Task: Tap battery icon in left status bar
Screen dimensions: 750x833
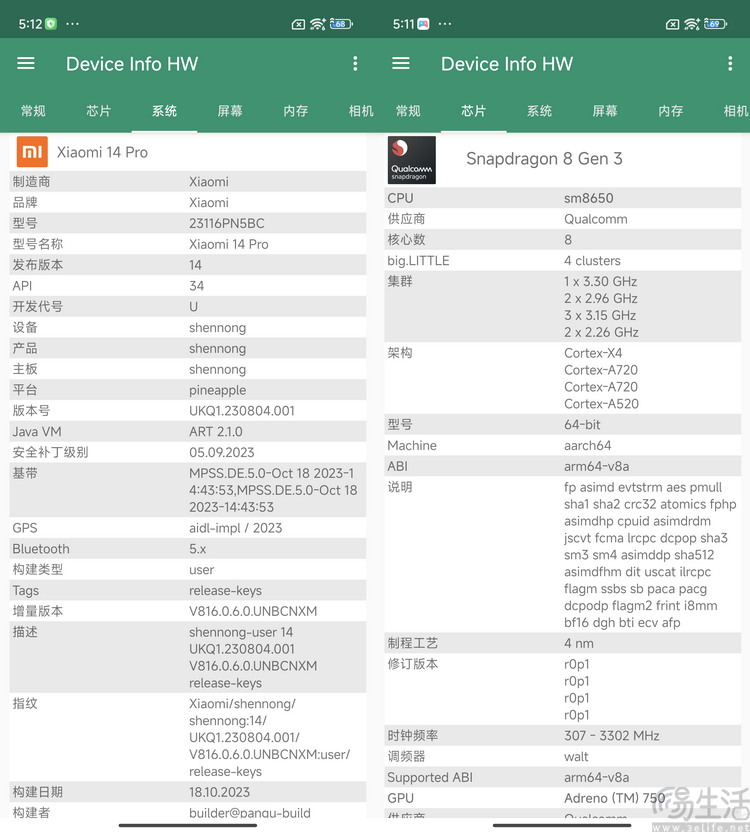Action: (342, 24)
